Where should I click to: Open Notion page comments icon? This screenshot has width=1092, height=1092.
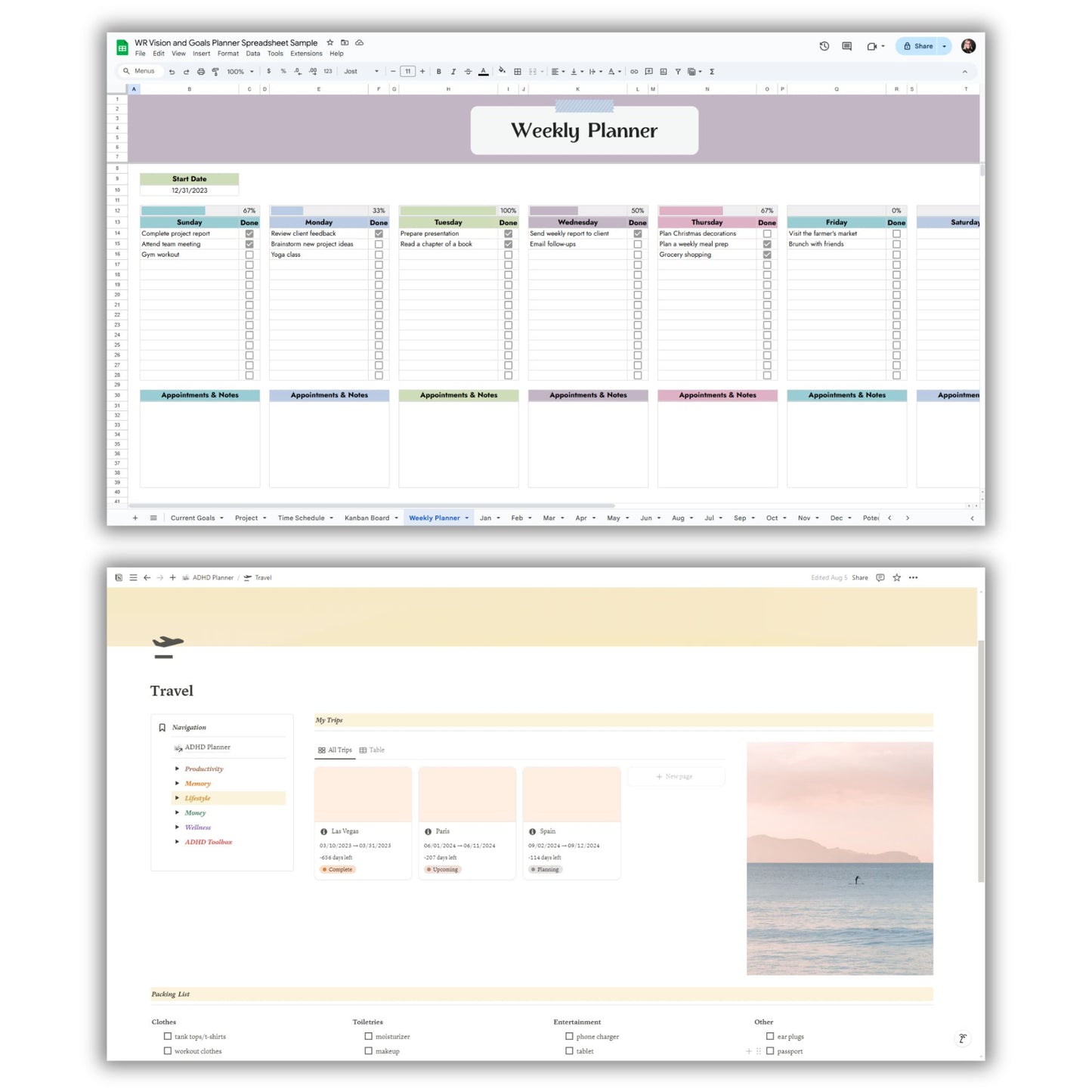880,577
